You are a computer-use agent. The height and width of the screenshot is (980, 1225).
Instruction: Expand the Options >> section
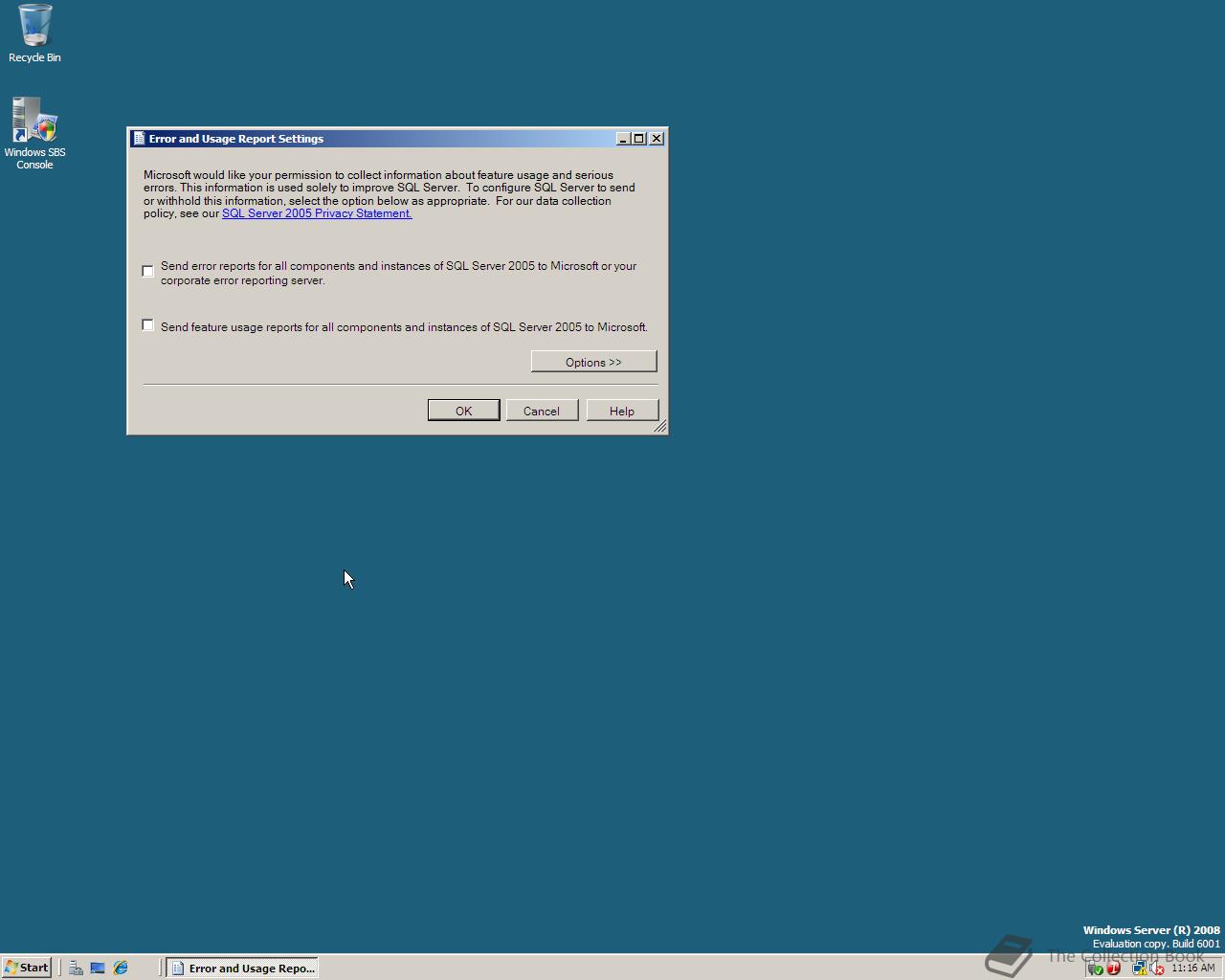[x=593, y=362]
